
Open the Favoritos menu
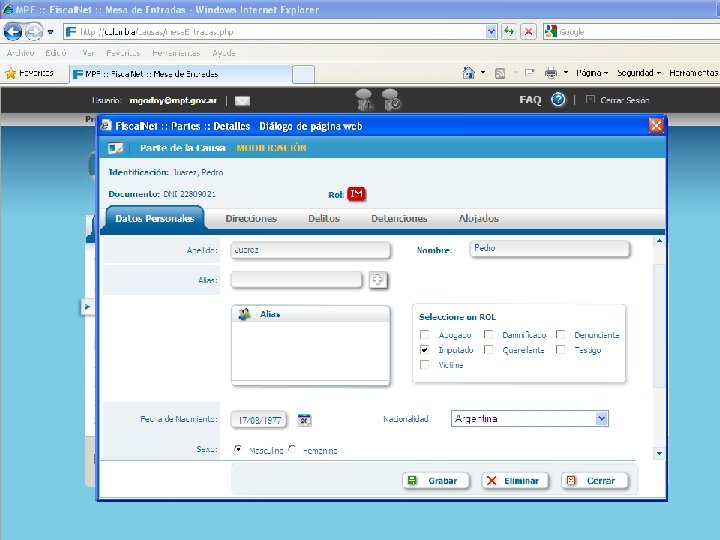pyautogui.click(x=123, y=53)
